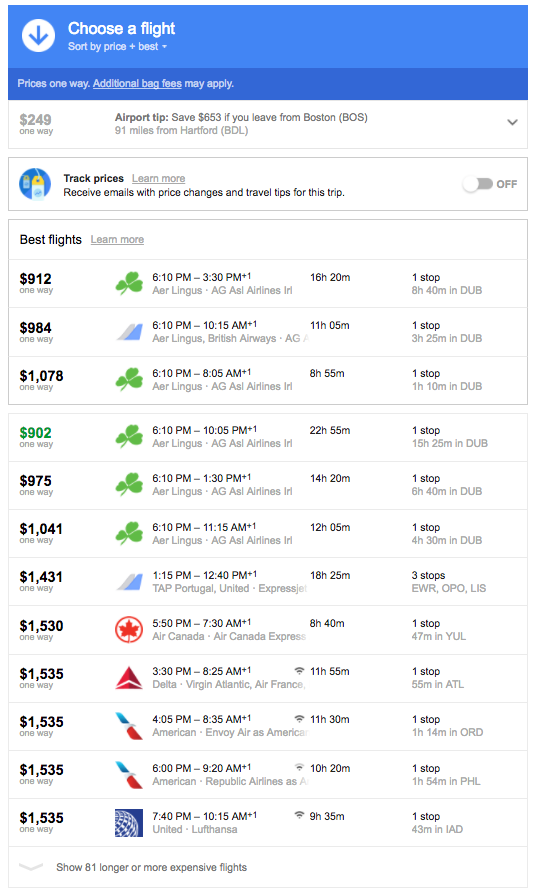Choose the $1,530 Air Canada flight
The width and height of the screenshot is (539, 892).
pyautogui.click(x=268, y=630)
